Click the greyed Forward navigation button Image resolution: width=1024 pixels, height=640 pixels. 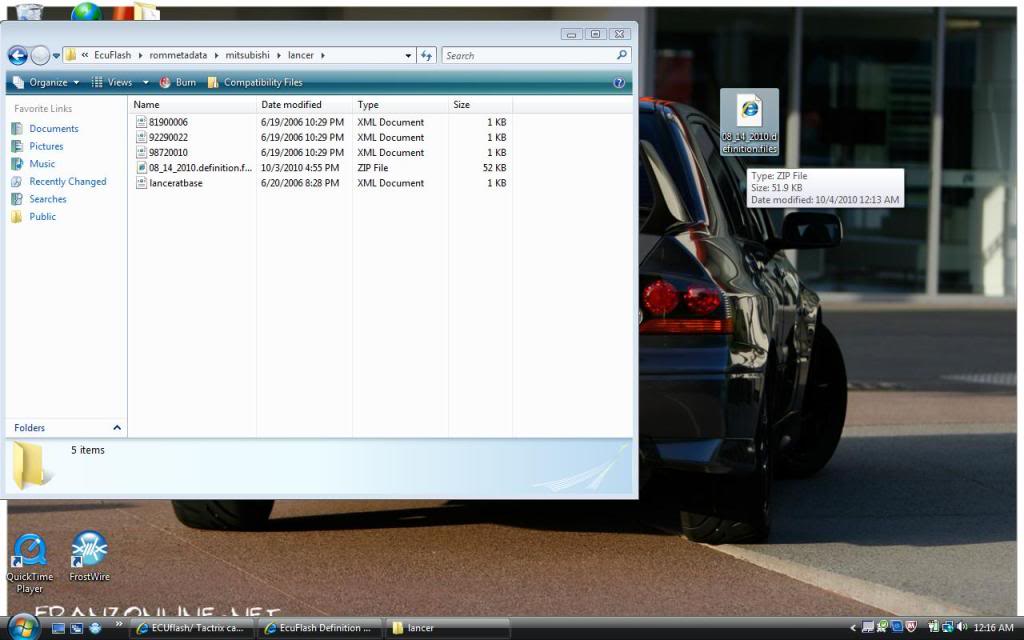coord(40,56)
